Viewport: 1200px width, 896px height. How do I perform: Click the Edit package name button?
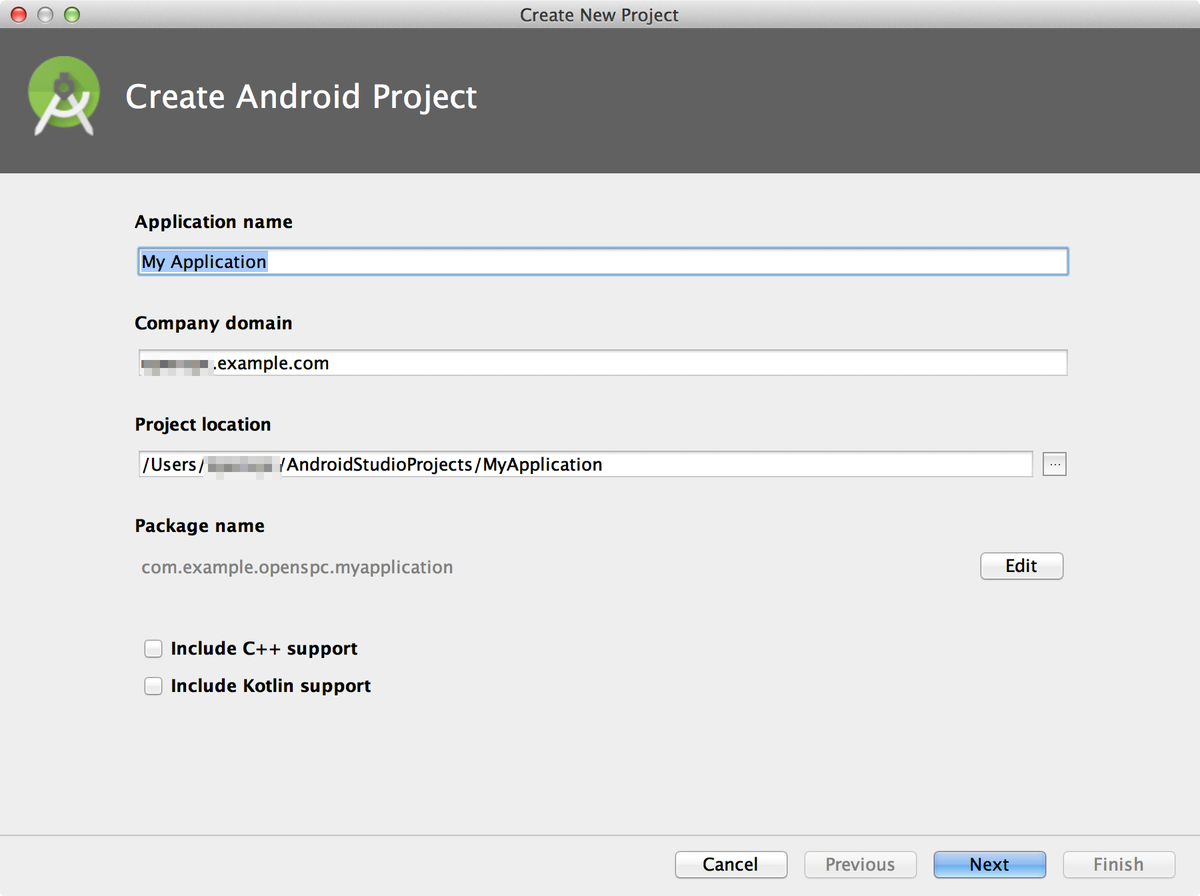click(1021, 566)
